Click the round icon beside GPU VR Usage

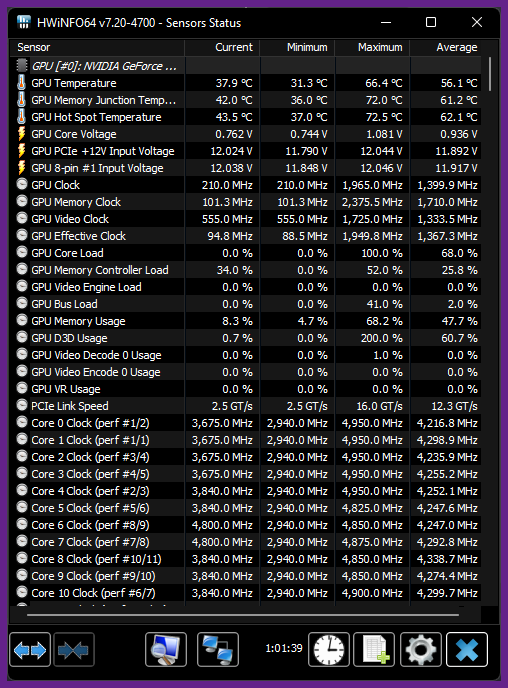click(x=22, y=388)
